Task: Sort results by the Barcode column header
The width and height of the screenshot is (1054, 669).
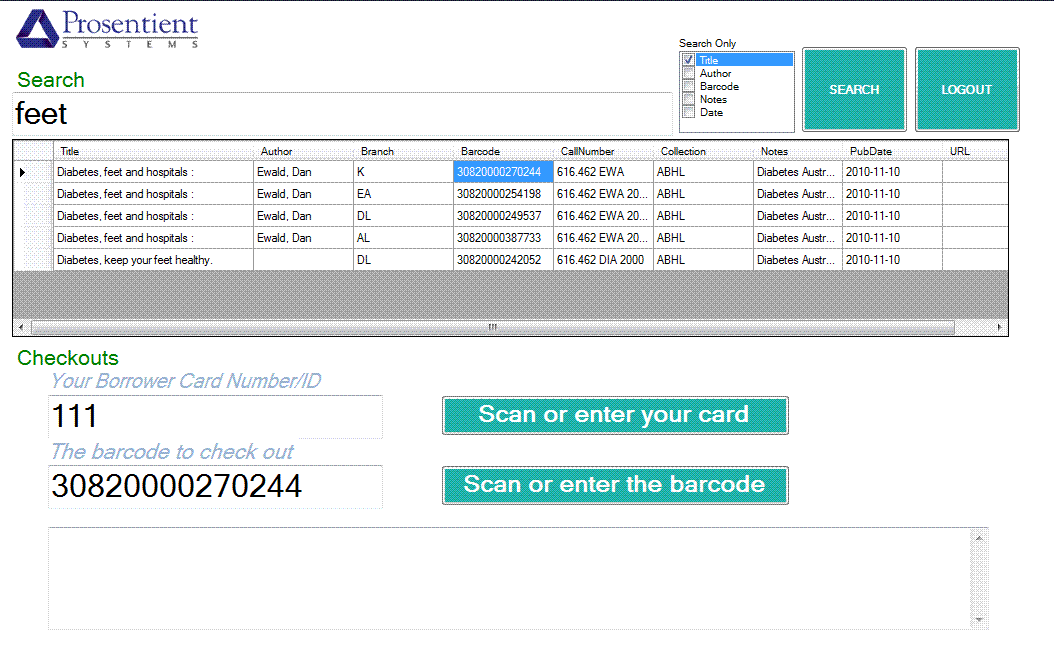Action: pos(503,151)
